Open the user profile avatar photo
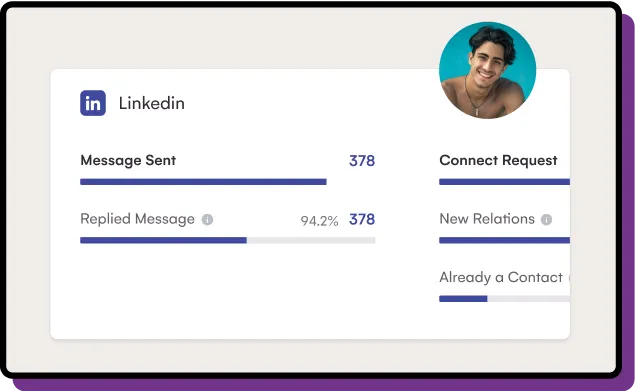The width and height of the screenshot is (635, 391). pyautogui.click(x=488, y=70)
